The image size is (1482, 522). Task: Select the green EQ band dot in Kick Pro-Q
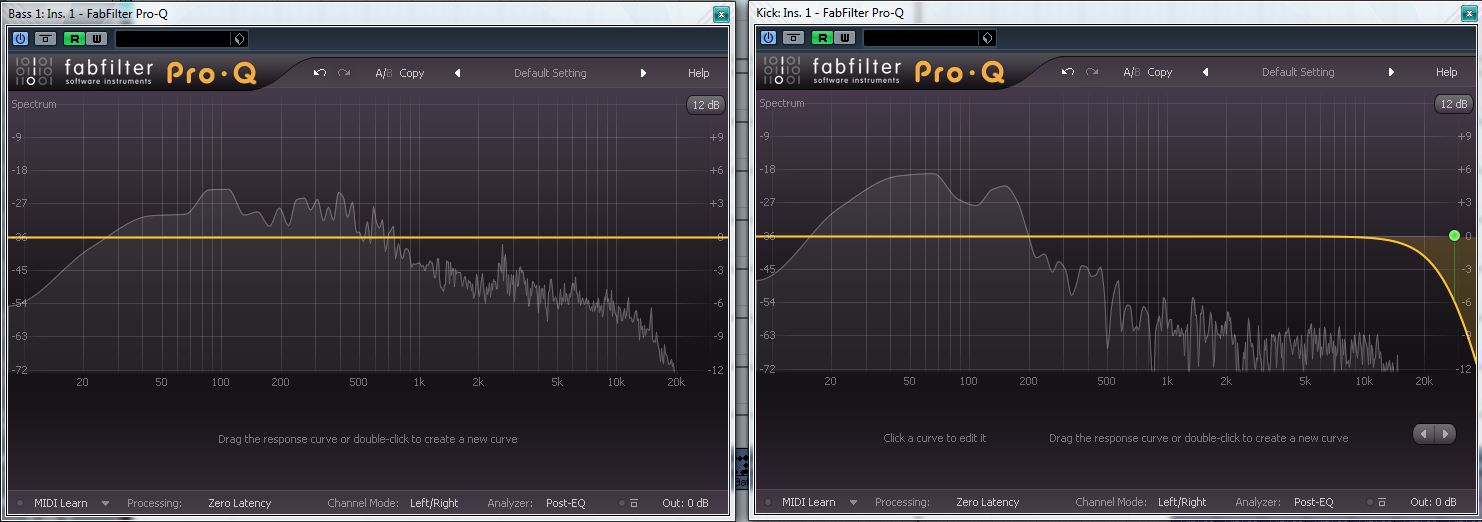tap(1454, 236)
